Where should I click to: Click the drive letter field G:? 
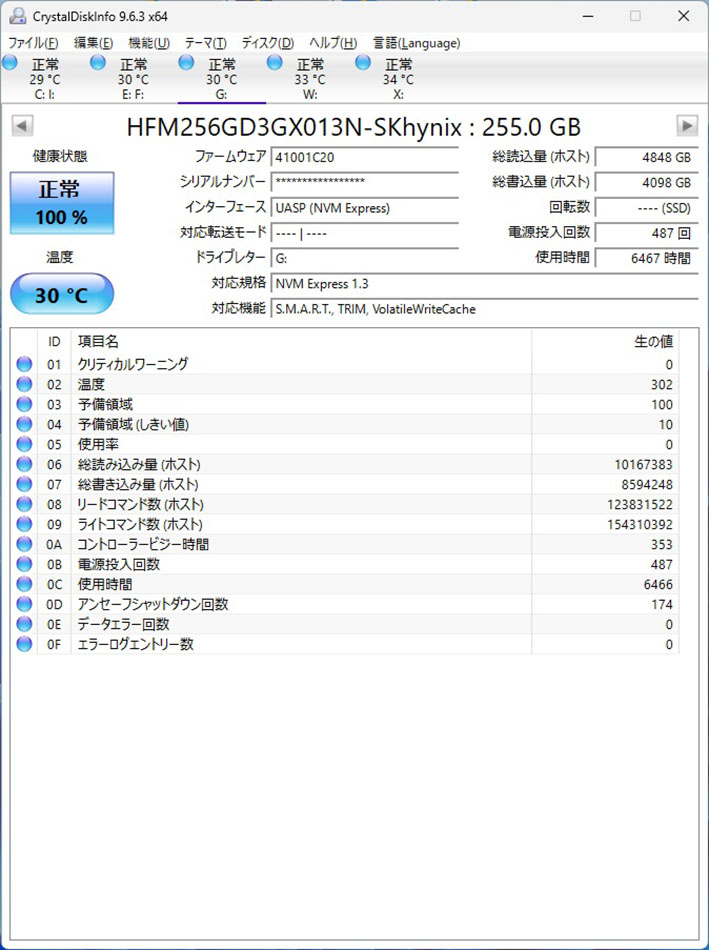click(365, 258)
